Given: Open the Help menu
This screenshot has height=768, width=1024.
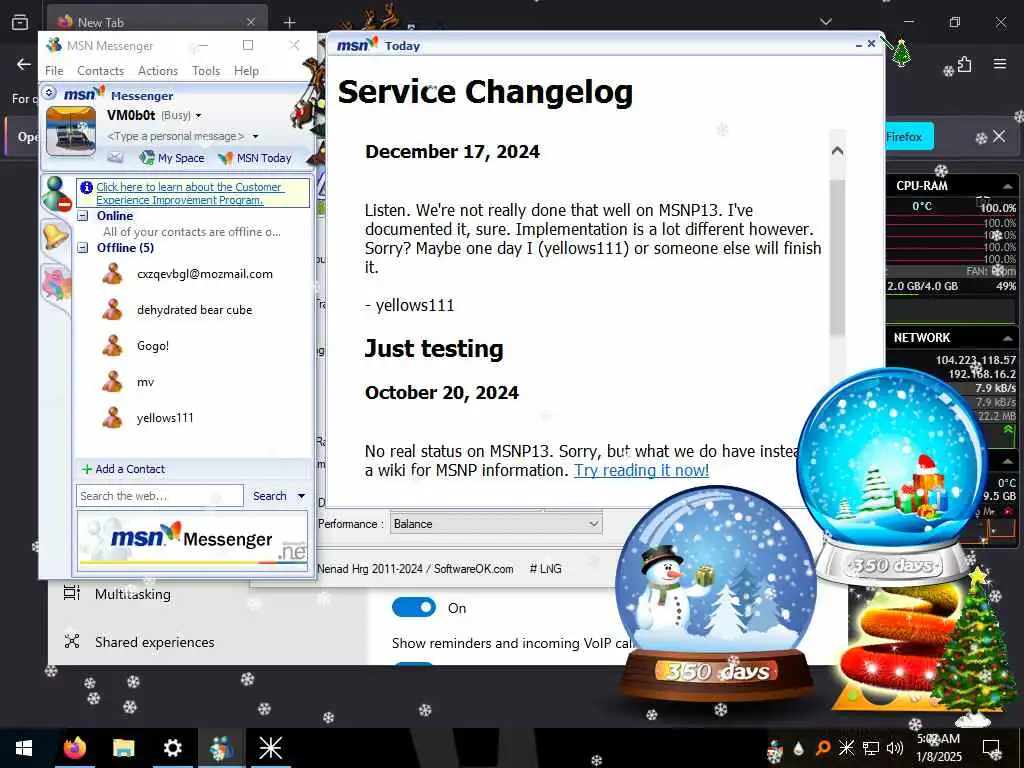Looking at the screenshot, I should 246,71.
